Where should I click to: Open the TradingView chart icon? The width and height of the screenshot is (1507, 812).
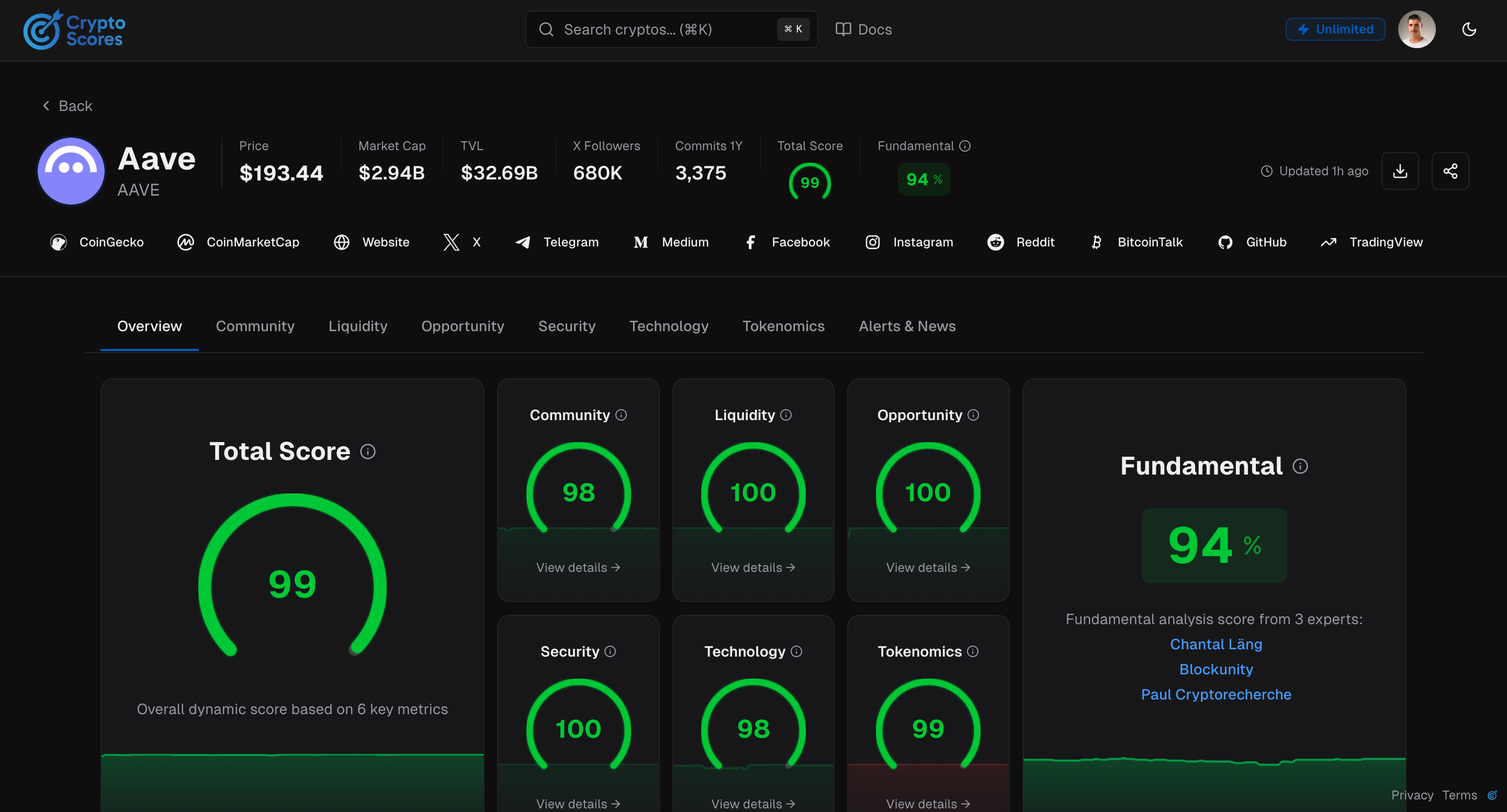(x=1329, y=242)
